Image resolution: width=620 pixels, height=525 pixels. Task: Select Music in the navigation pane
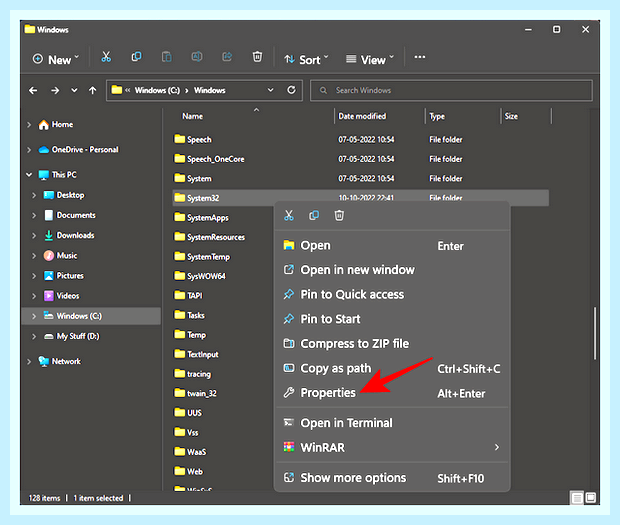pyautogui.click(x=67, y=255)
